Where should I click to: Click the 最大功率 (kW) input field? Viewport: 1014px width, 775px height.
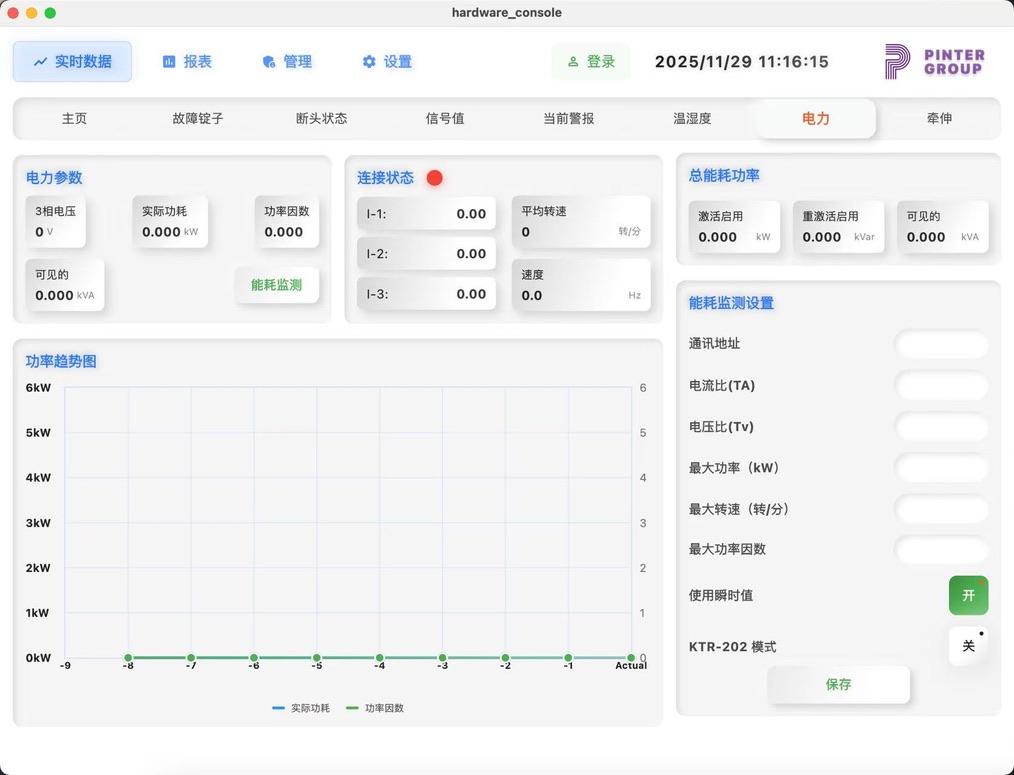941,467
